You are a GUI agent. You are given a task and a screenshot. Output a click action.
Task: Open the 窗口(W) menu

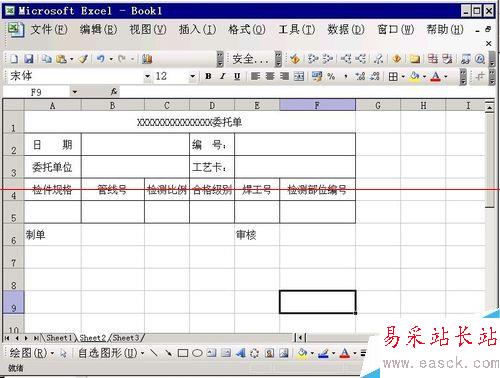(x=395, y=30)
